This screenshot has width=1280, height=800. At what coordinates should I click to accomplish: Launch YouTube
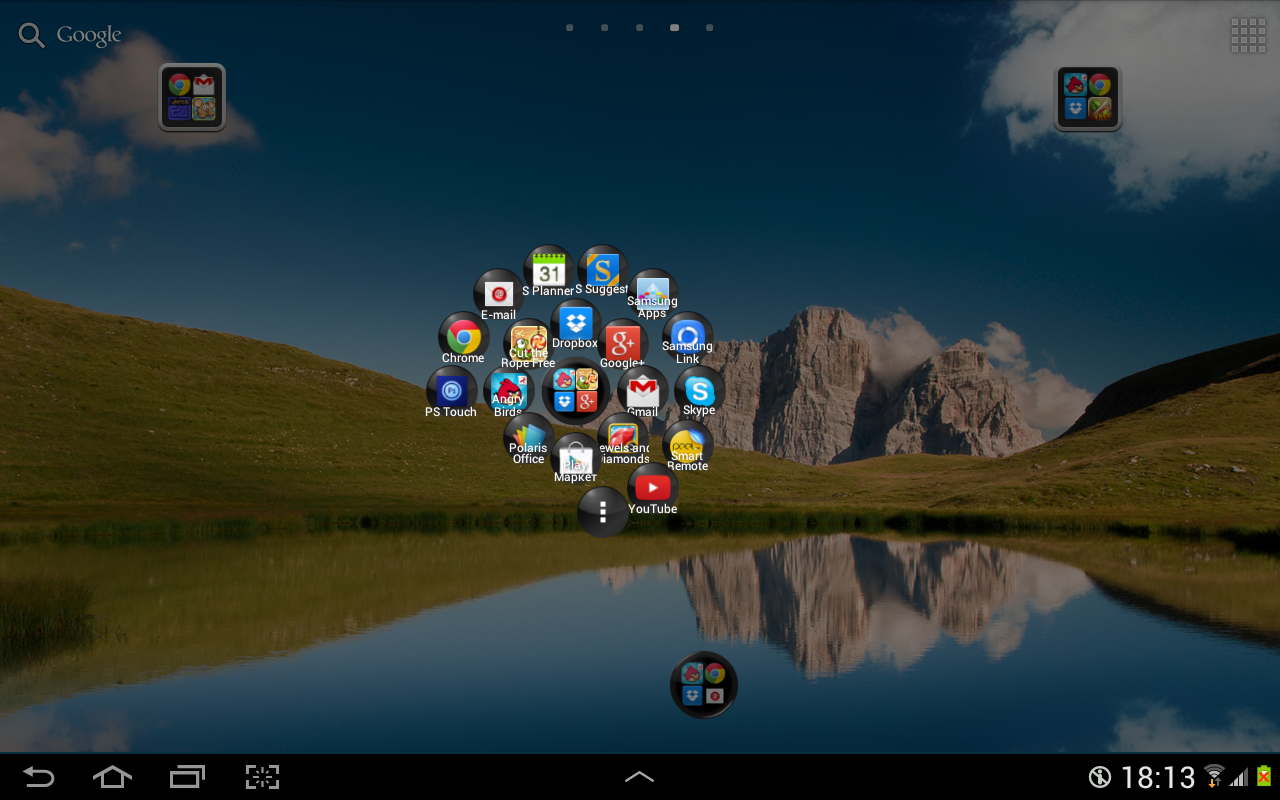tap(653, 490)
